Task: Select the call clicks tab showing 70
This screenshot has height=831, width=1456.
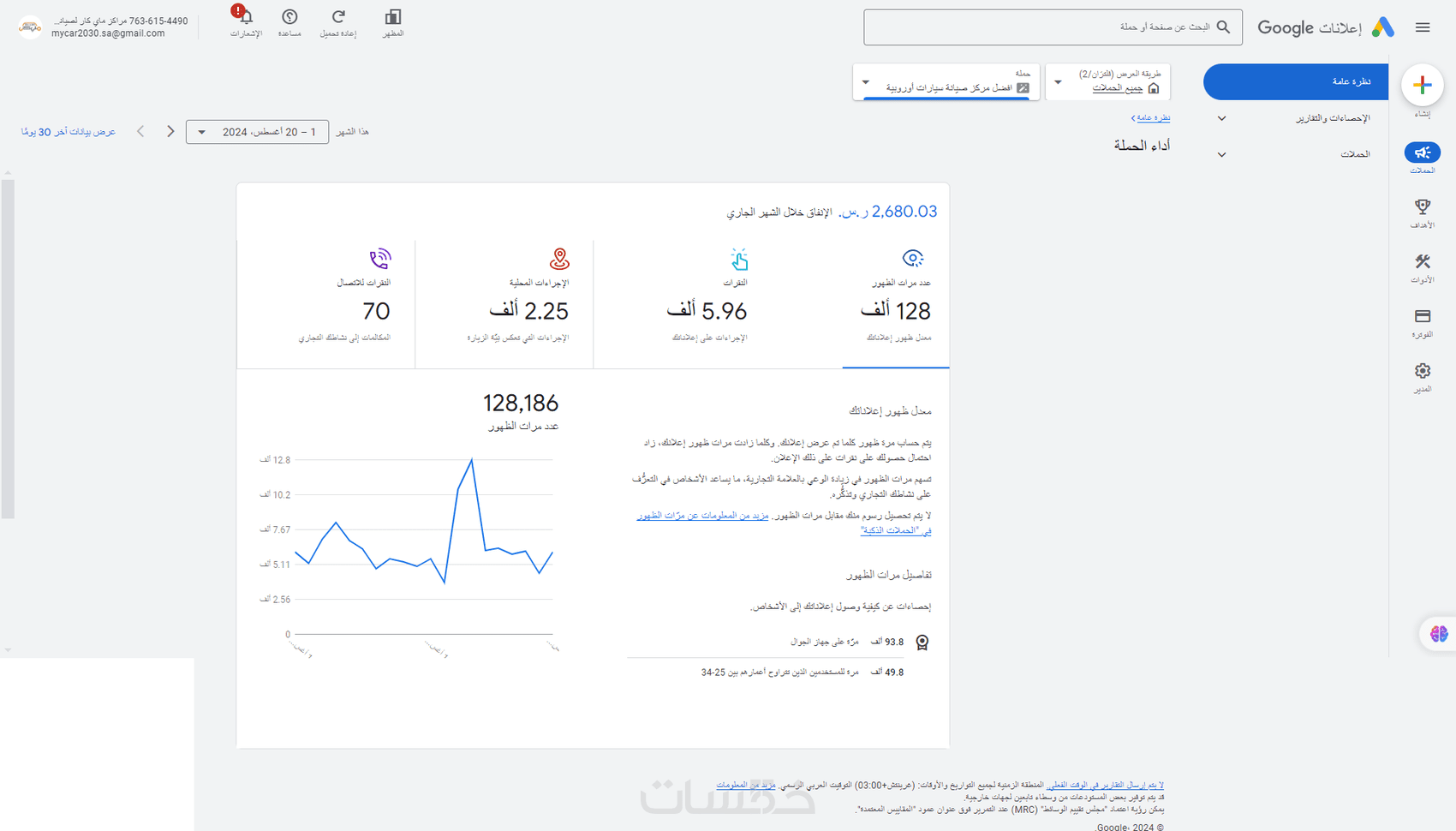Action: pyautogui.click(x=326, y=304)
